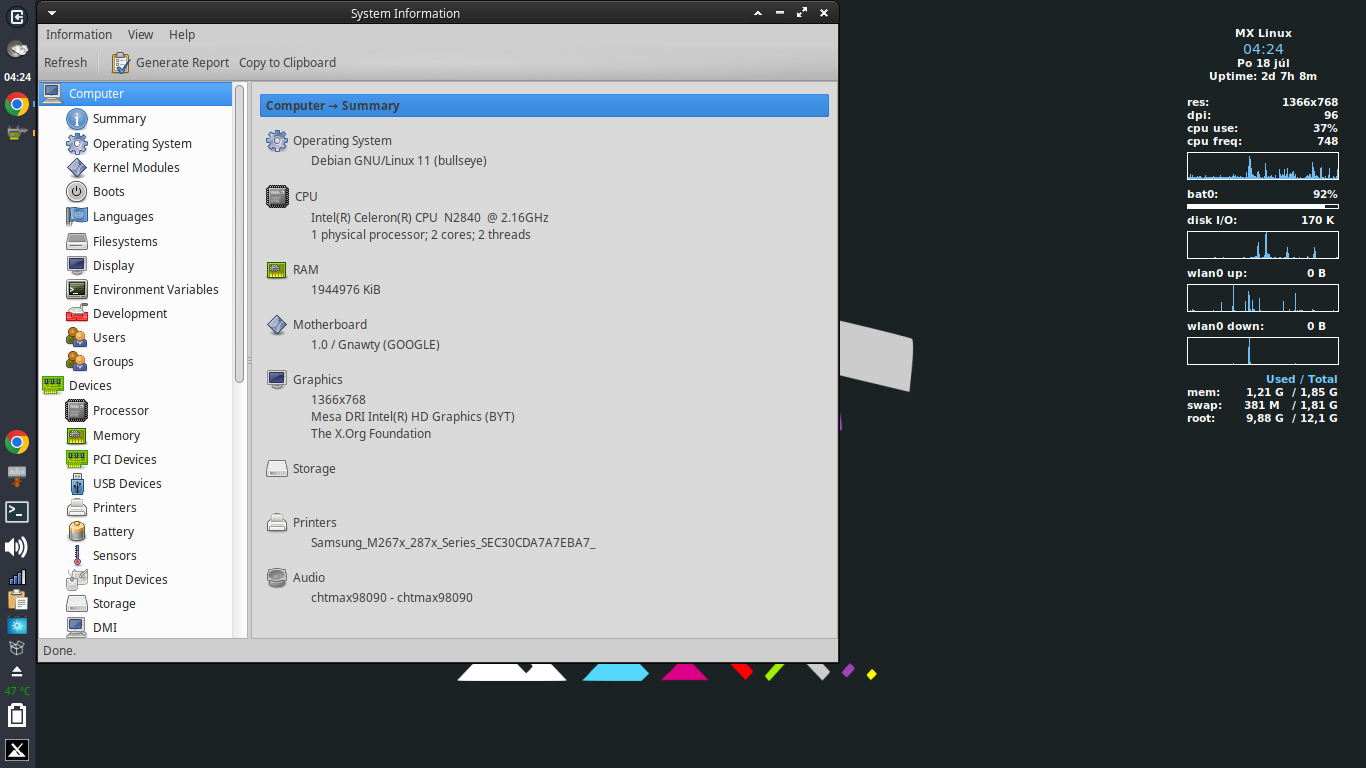
Task: Click '1.0 / Gnawty (GOOGLE)' motherboard value
Action: click(375, 344)
